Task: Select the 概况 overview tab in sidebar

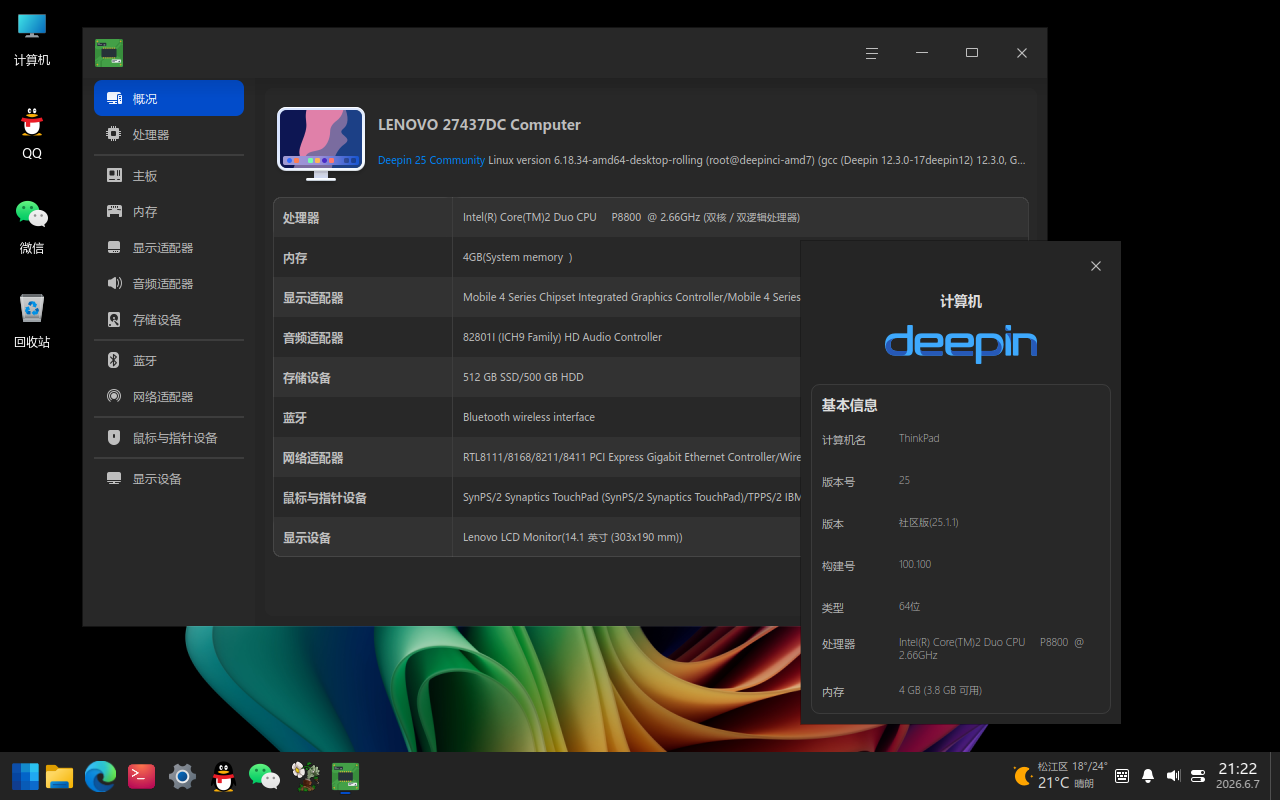Action: 169,98
